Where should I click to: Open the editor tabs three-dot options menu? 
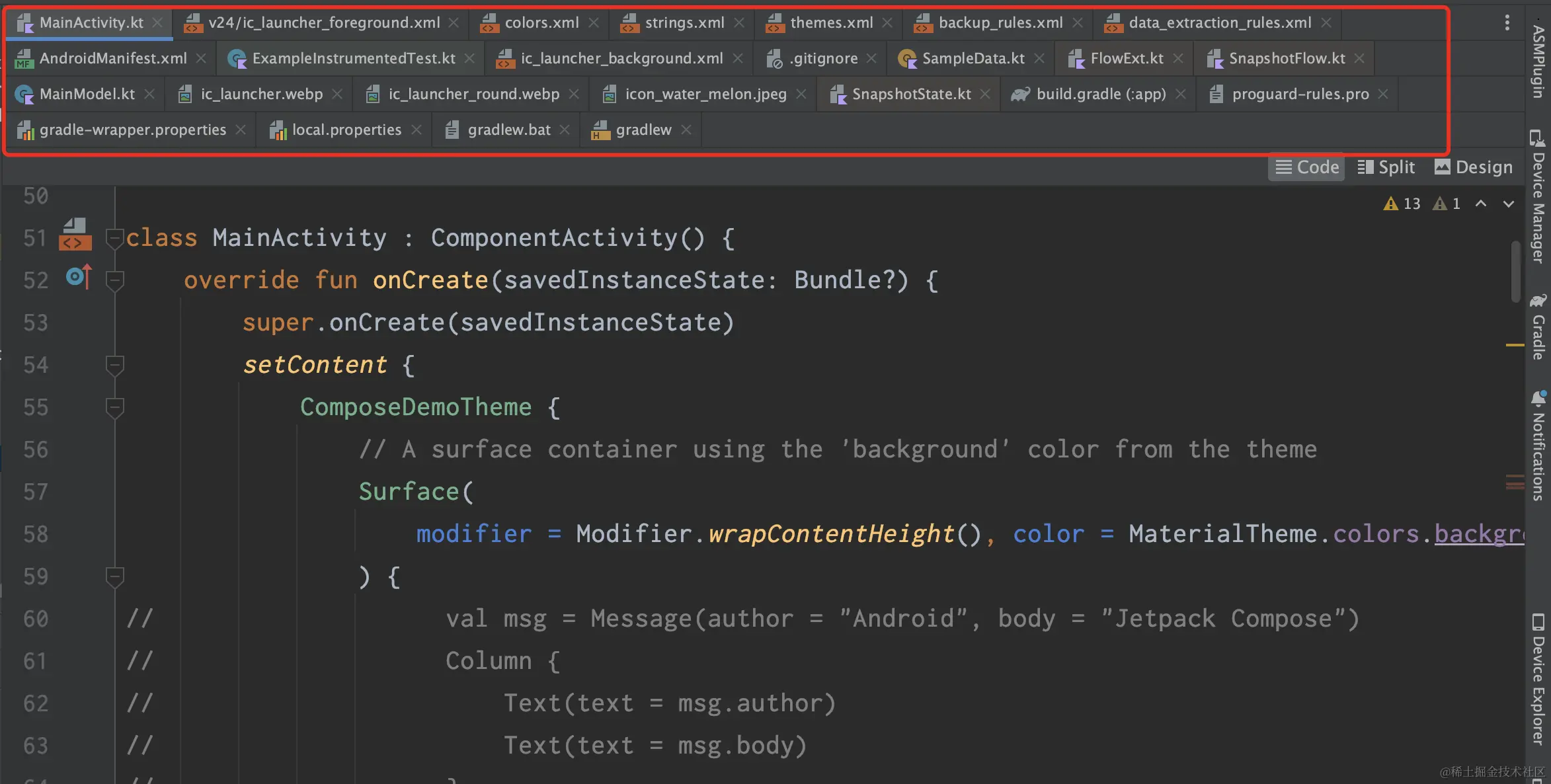pyautogui.click(x=1507, y=22)
